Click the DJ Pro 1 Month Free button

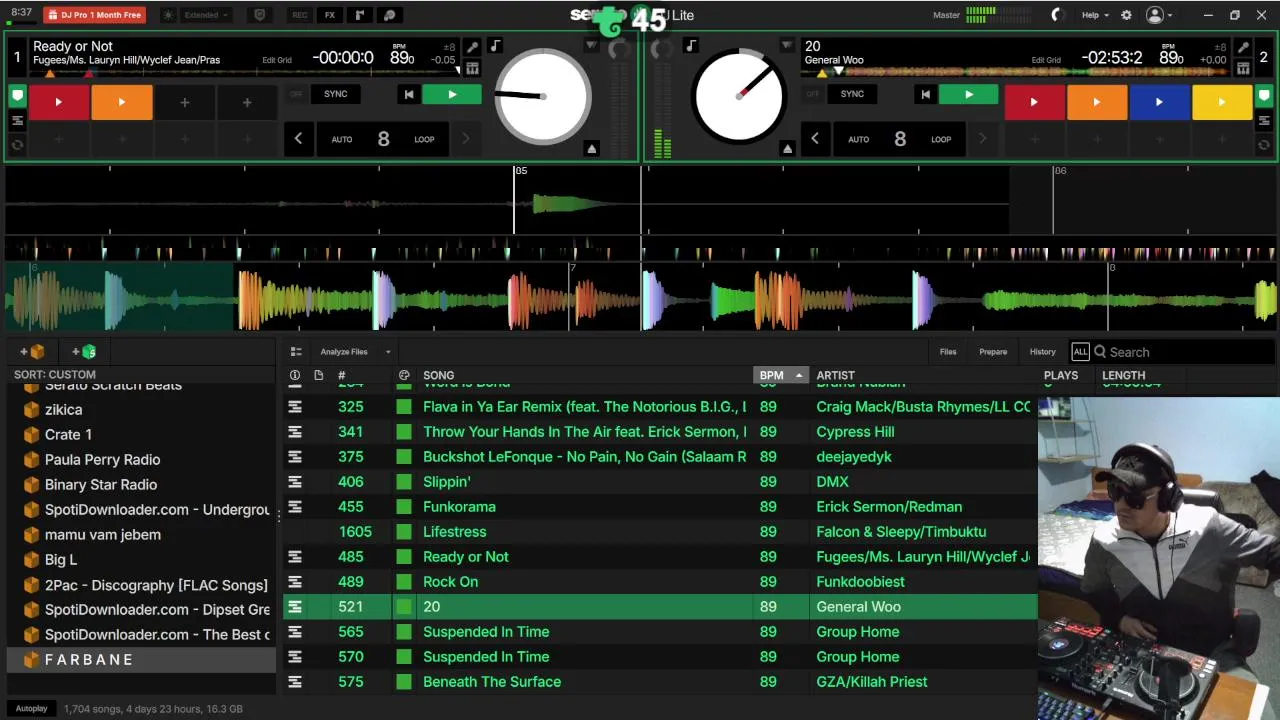95,15
